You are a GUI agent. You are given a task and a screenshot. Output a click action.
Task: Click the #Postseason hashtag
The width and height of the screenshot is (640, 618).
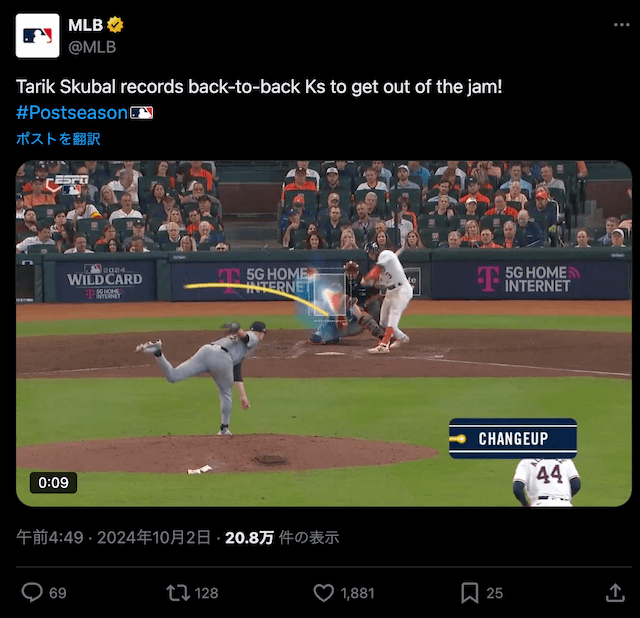72,113
